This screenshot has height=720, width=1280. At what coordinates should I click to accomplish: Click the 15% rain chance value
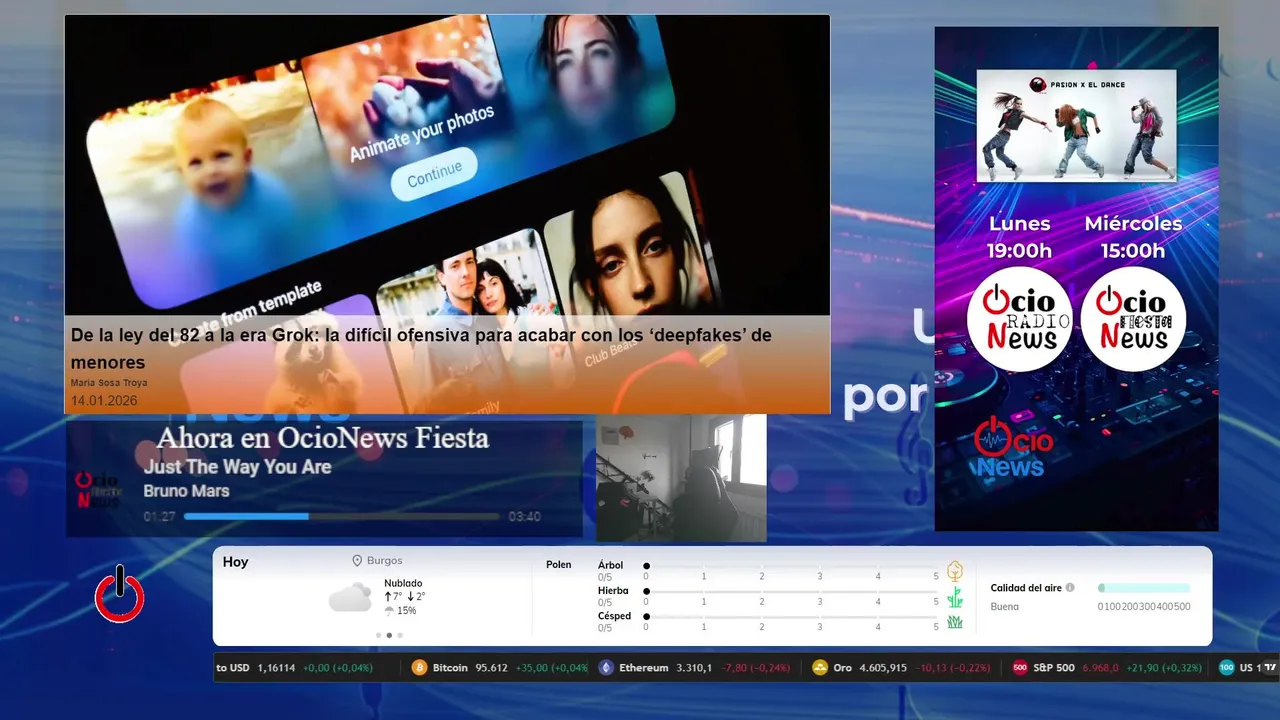(407, 611)
